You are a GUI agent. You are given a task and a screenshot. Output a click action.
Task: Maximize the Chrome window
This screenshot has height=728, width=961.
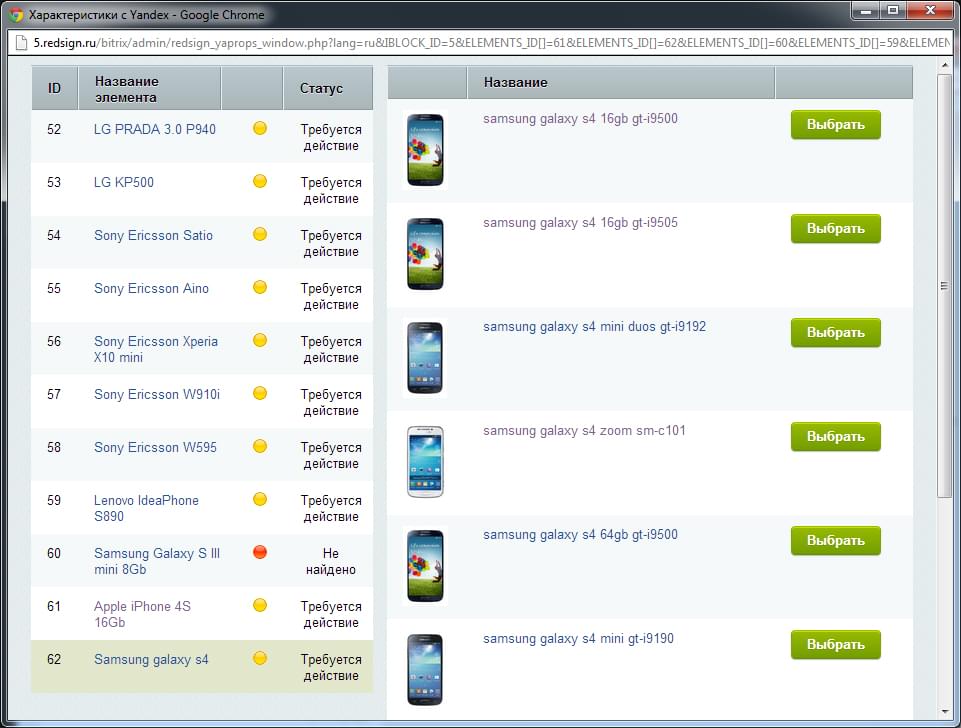tap(894, 10)
